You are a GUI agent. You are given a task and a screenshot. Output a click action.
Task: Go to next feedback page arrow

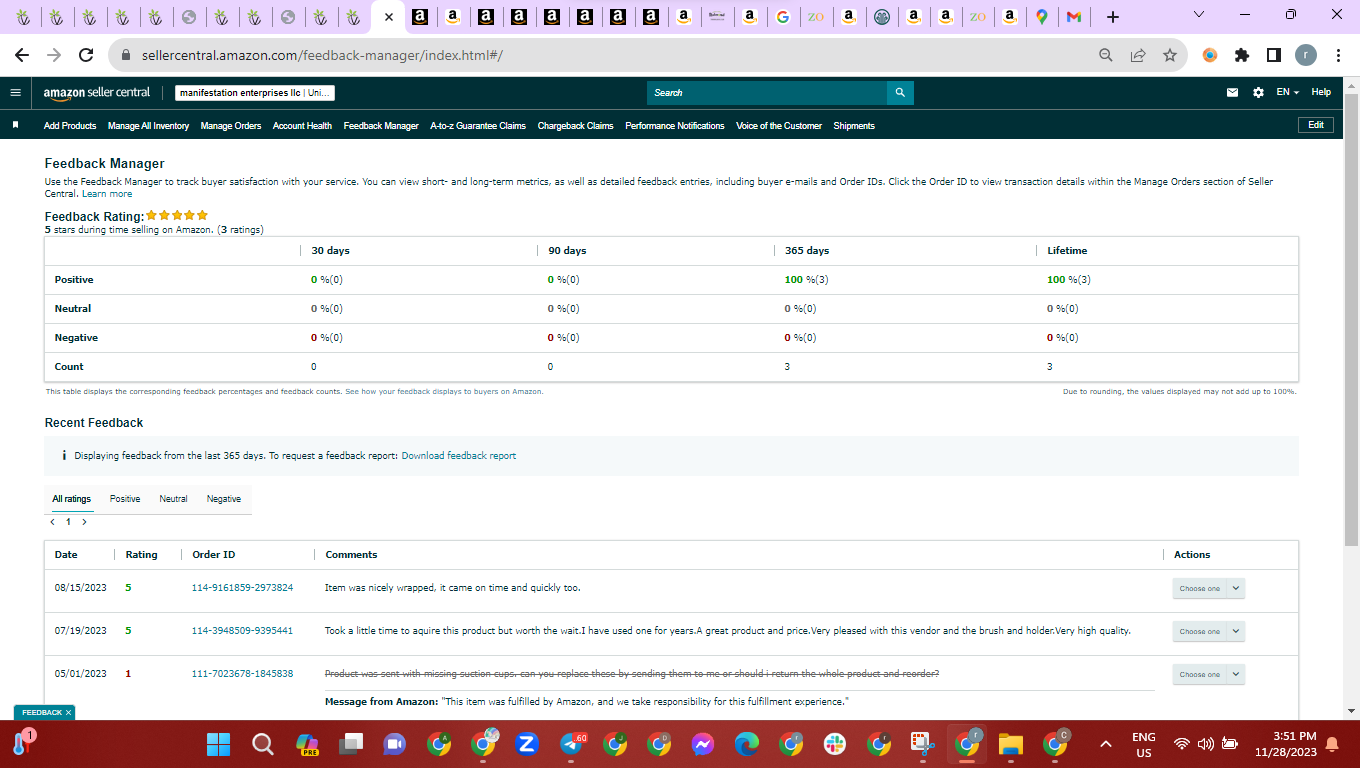click(84, 522)
